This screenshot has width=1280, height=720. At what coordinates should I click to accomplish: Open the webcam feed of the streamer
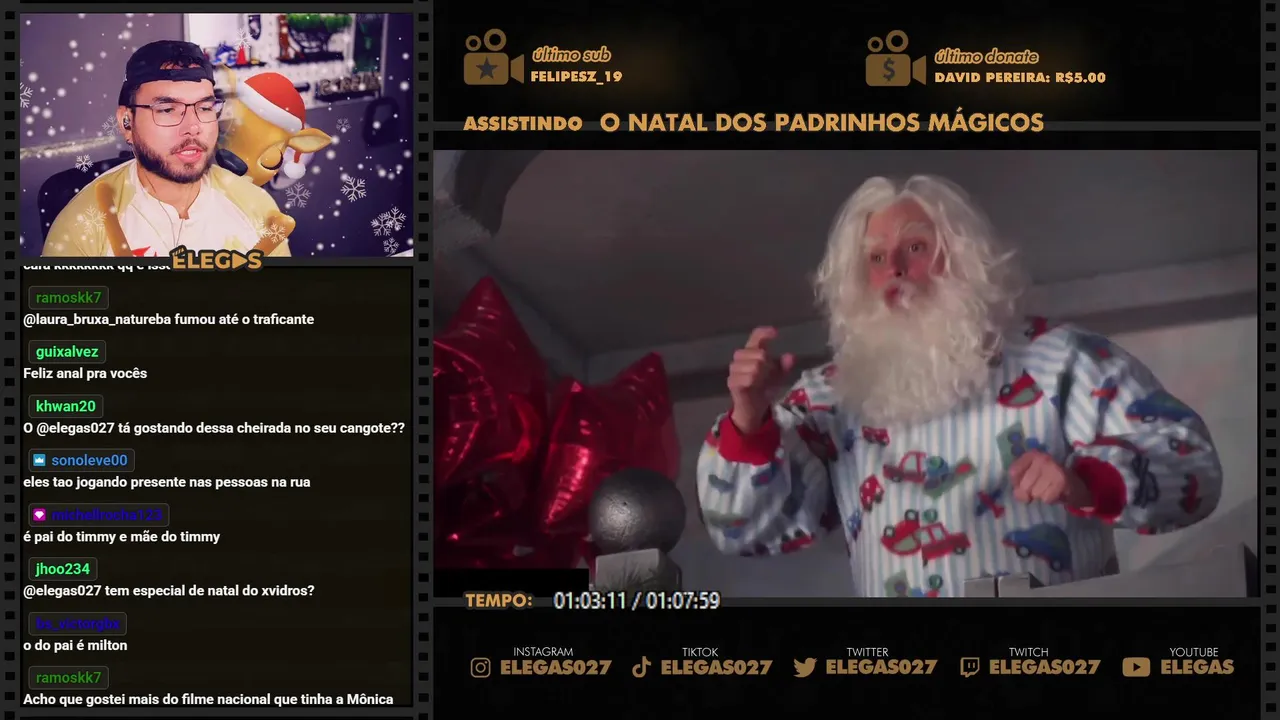216,135
